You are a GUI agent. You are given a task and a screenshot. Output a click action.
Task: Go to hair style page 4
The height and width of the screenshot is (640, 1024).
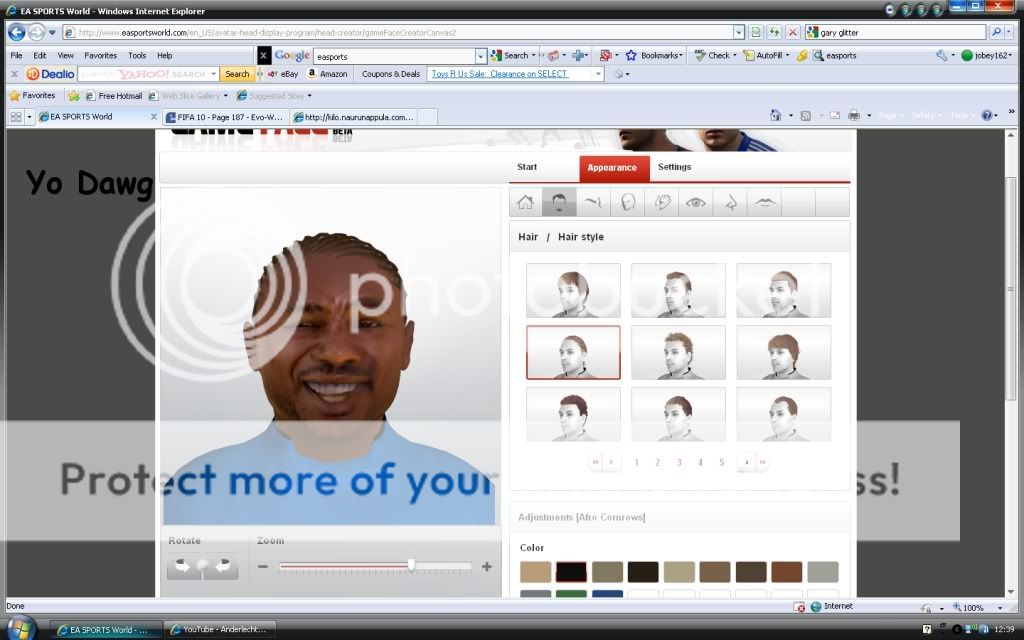pyautogui.click(x=700, y=462)
